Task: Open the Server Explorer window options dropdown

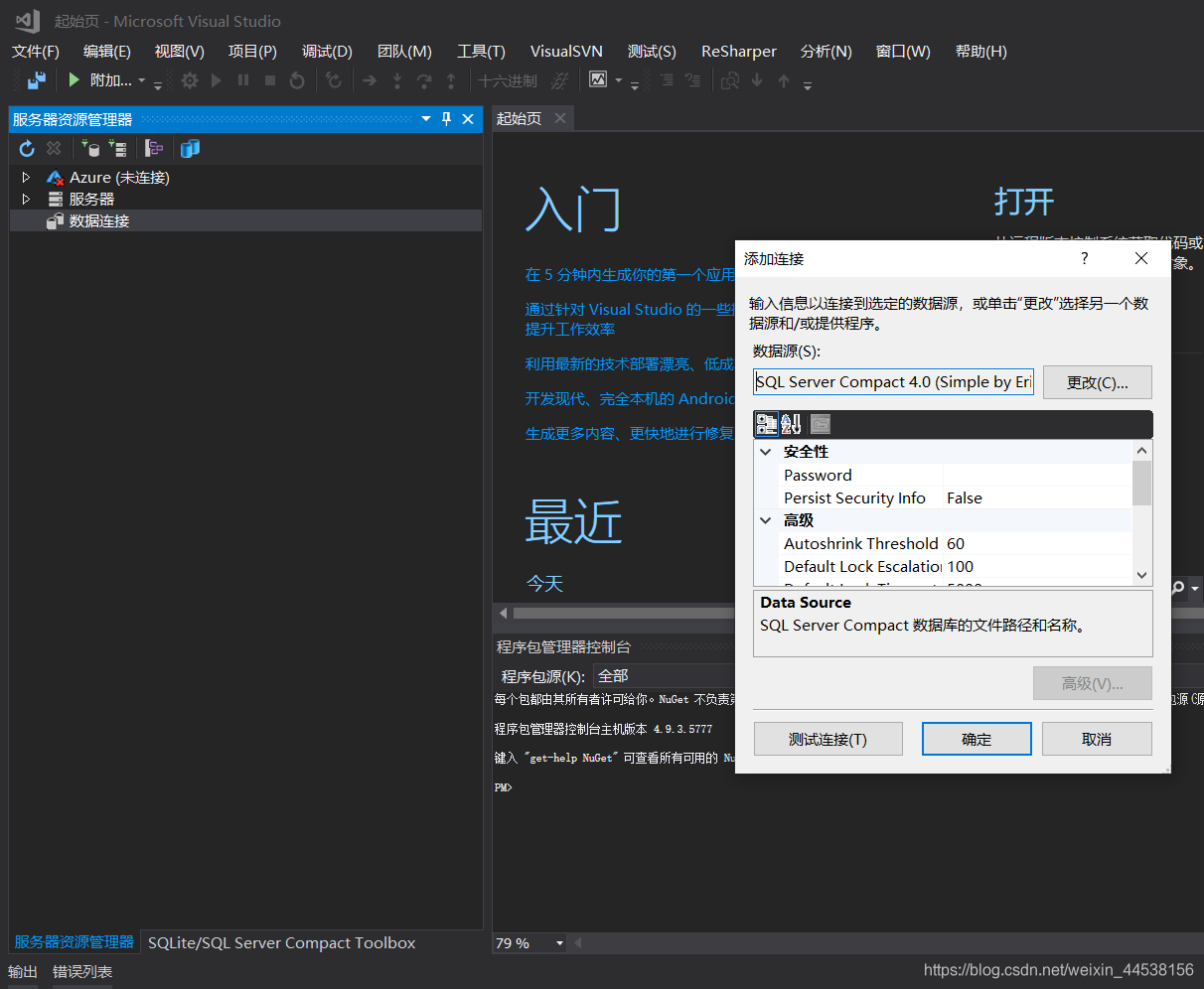Action: tap(426, 119)
